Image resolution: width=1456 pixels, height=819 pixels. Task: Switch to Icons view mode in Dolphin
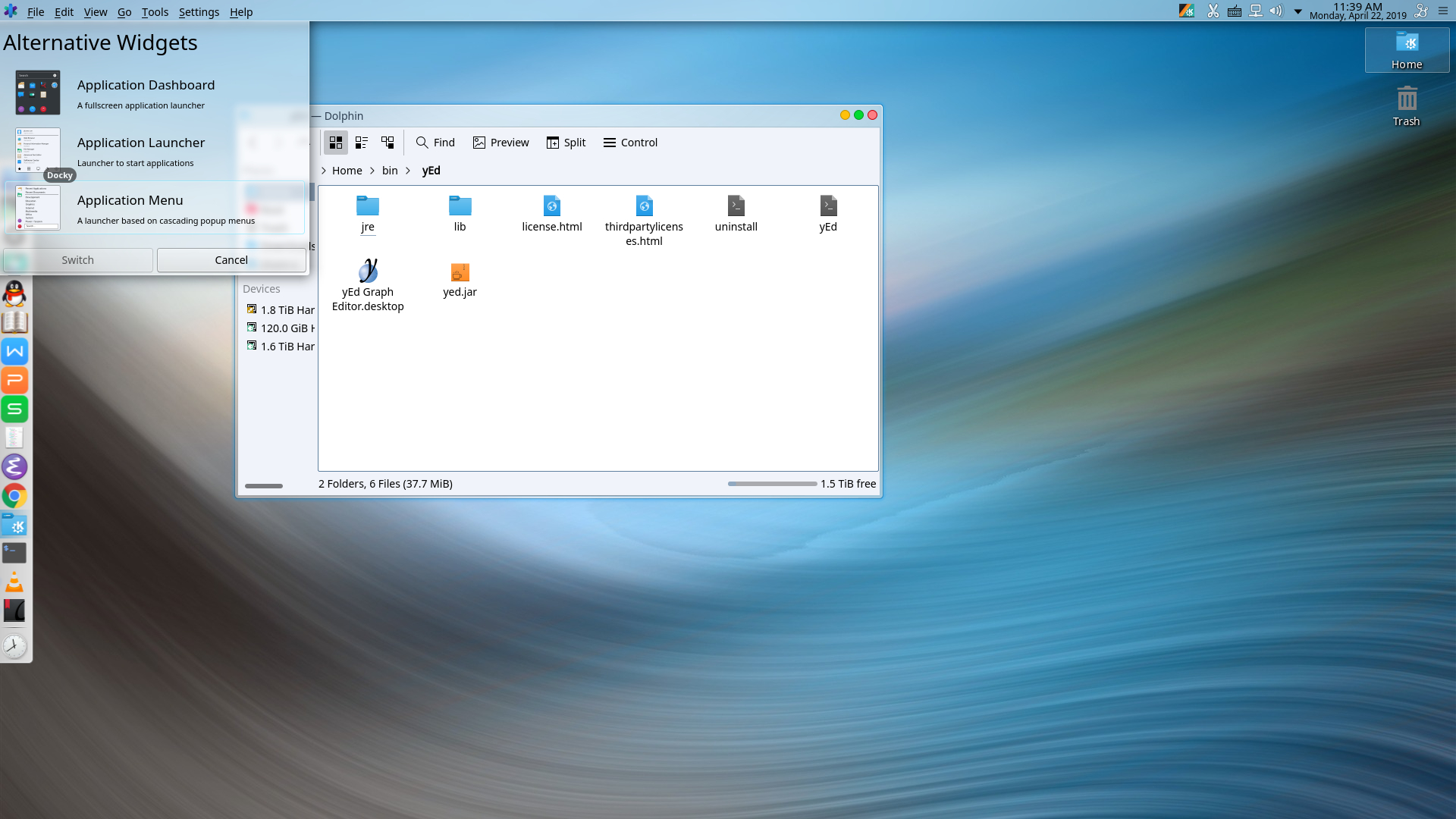[335, 143]
